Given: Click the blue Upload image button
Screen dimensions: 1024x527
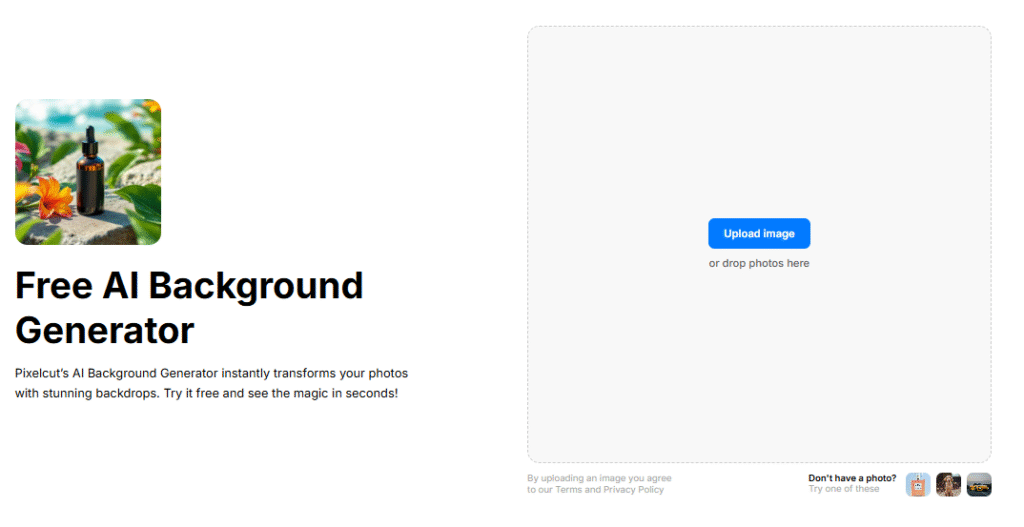Looking at the screenshot, I should [759, 233].
